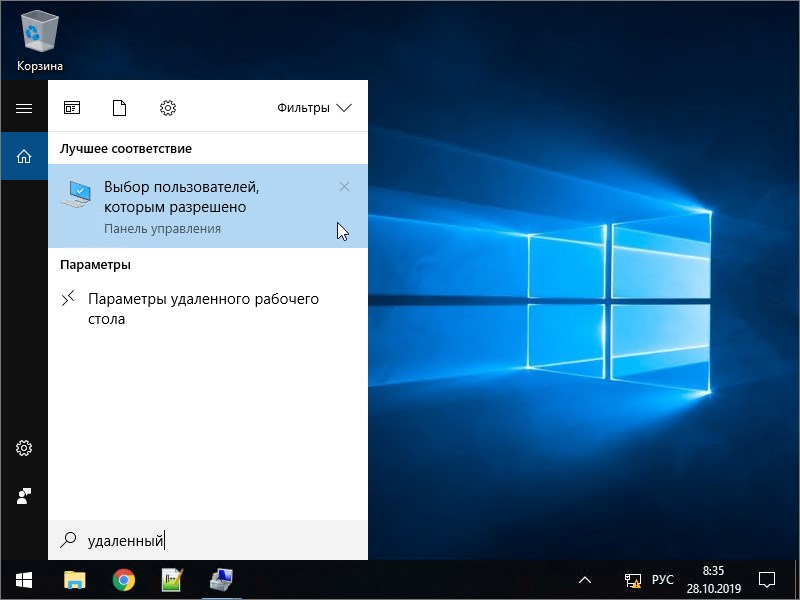
Task: Remove best match result with X button
Action: pyautogui.click(x=344, y=187)
